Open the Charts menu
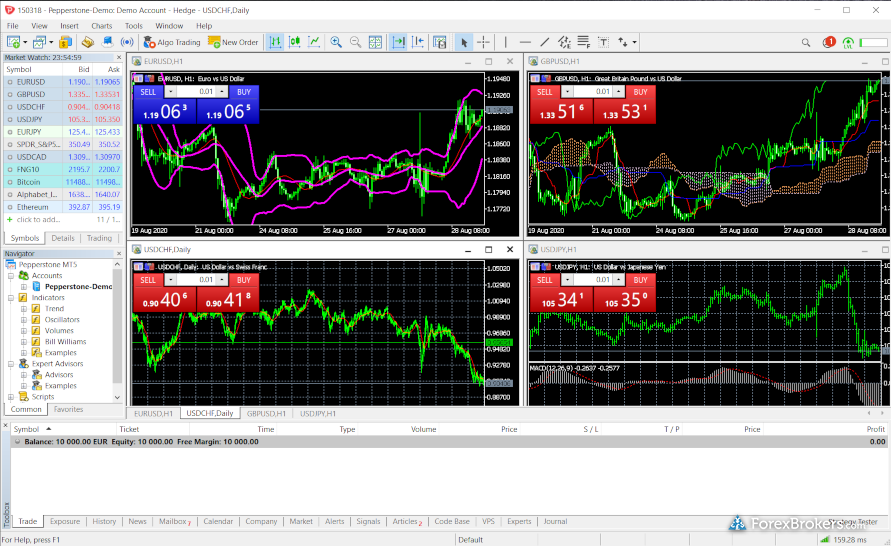The width and height of the screenshot is (891, 546). pyautogui.click(x=102, y=26)
